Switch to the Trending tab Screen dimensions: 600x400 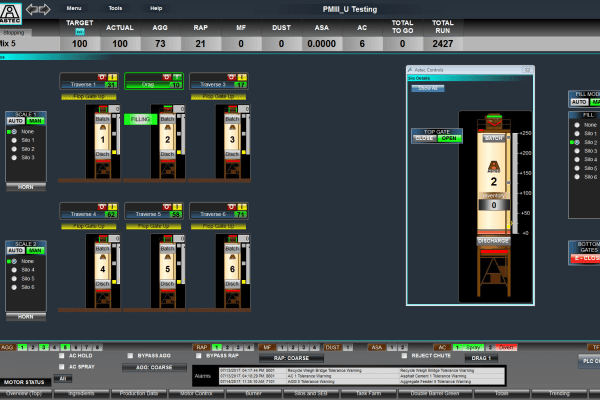pyautogui.click(x=559, y=393)
